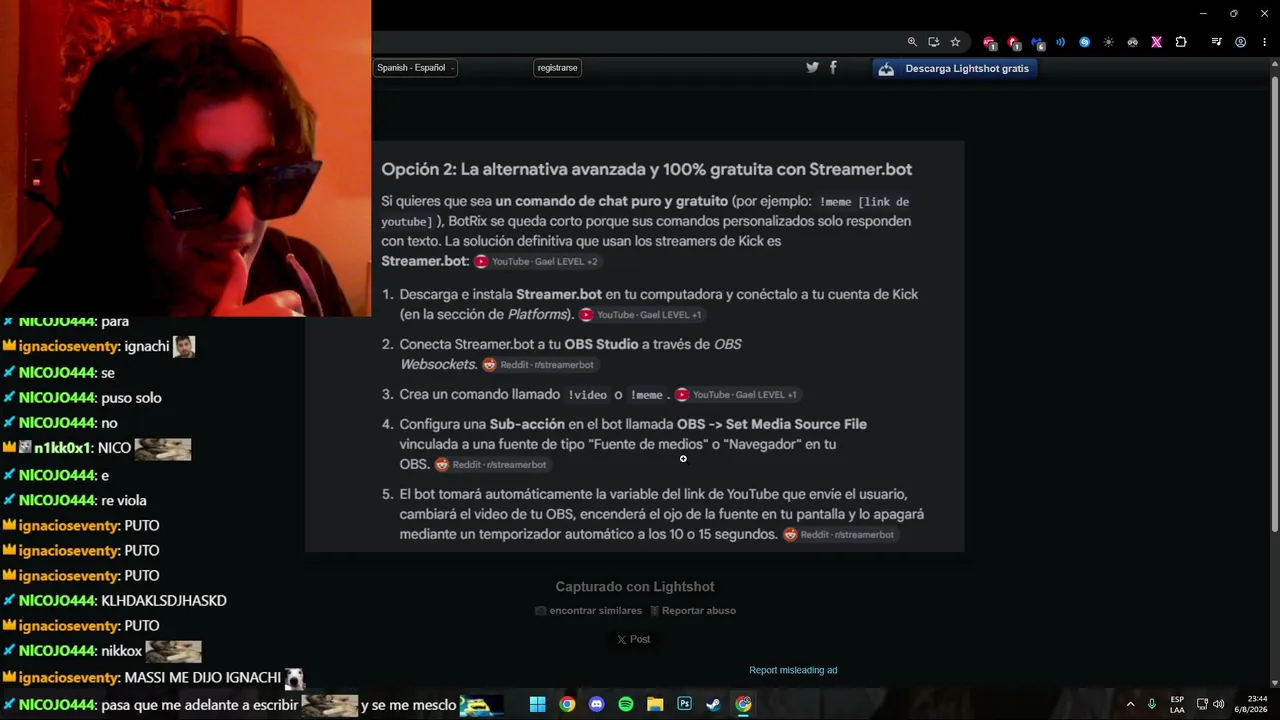Image resolution: width=1280 pixels, height=720 pixels.
Task: Open Steam from the taskbar
Action: pyautogui.click(x=713, y=704)
